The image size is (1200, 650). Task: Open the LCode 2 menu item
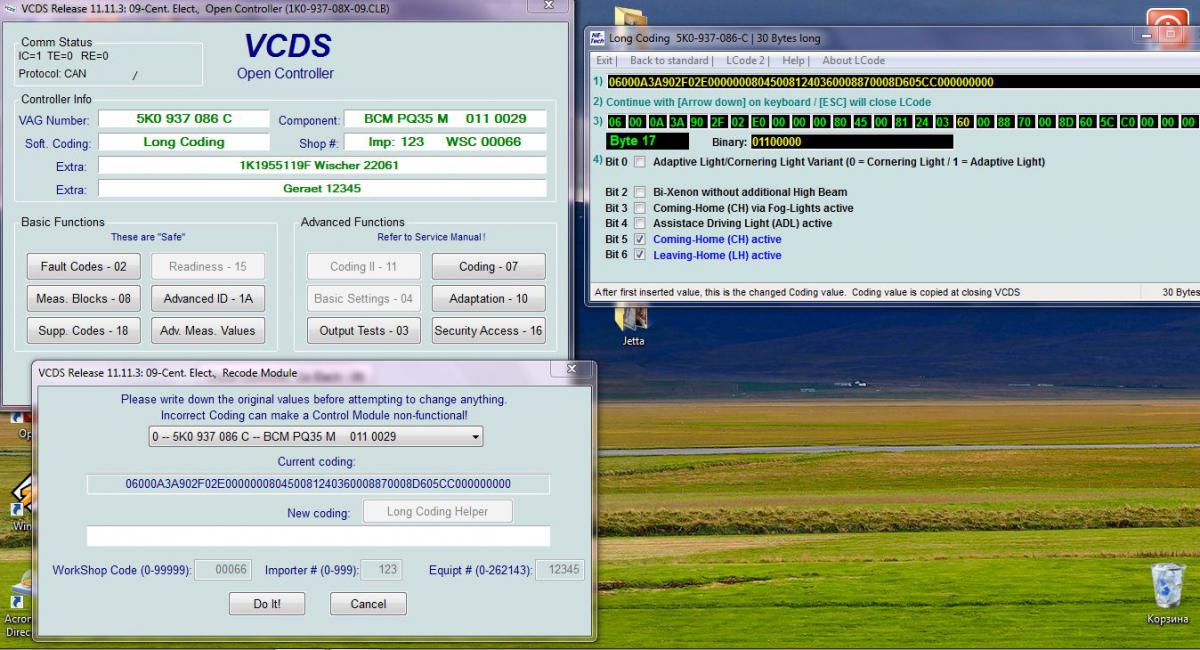[747, 61]
